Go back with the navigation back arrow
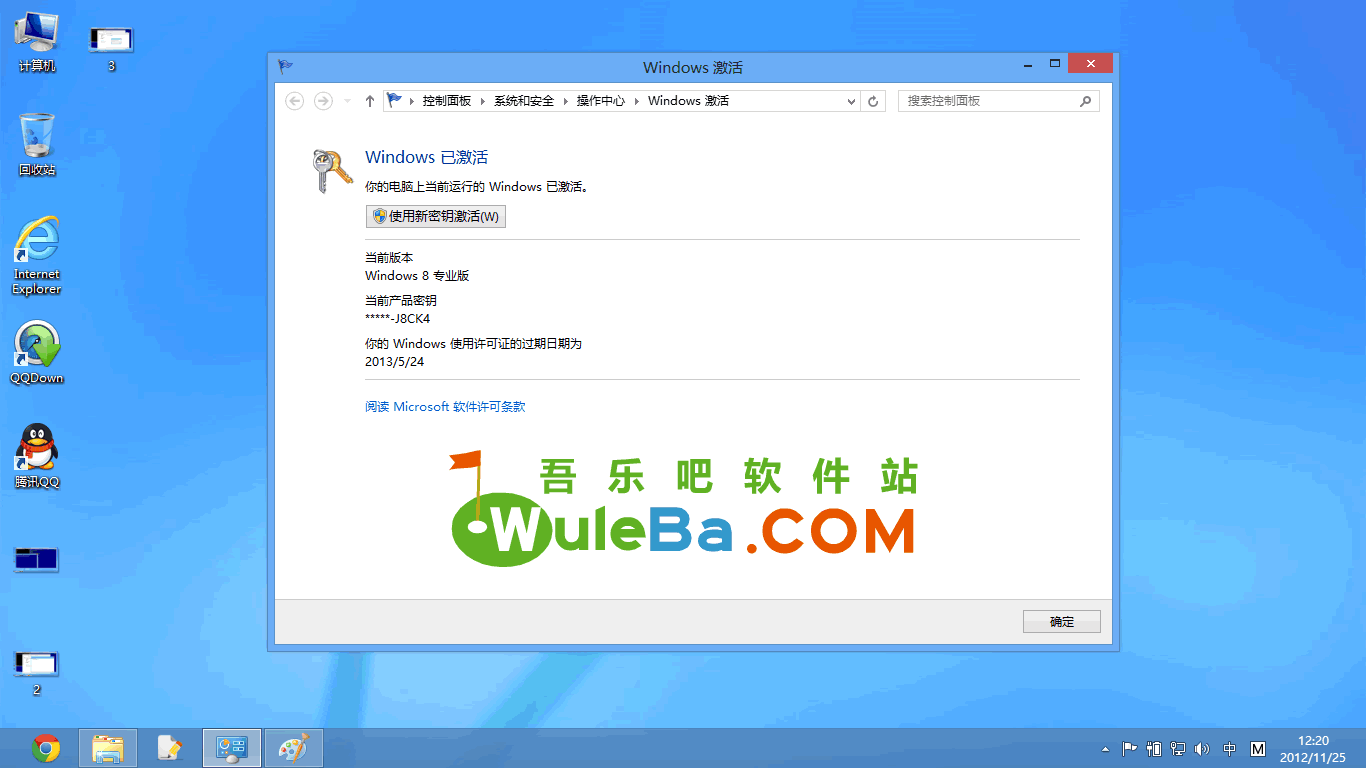This screenshot has width=1366, height=768. pyautogui.click(x=294, y=101)
